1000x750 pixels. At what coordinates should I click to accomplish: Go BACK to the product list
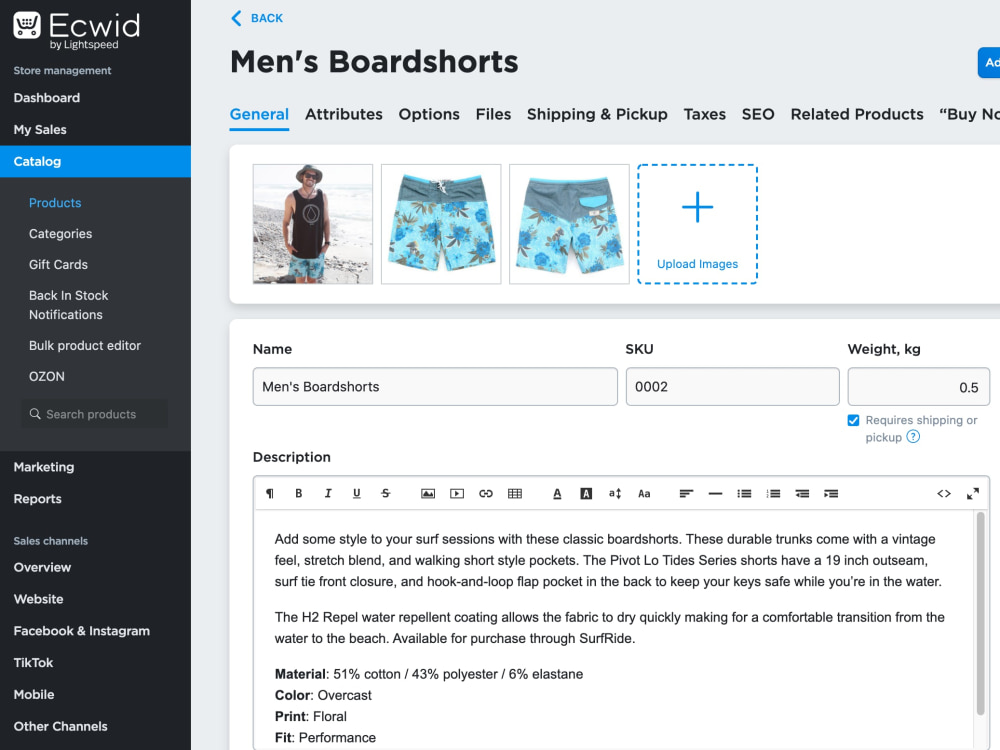[267, 18]
